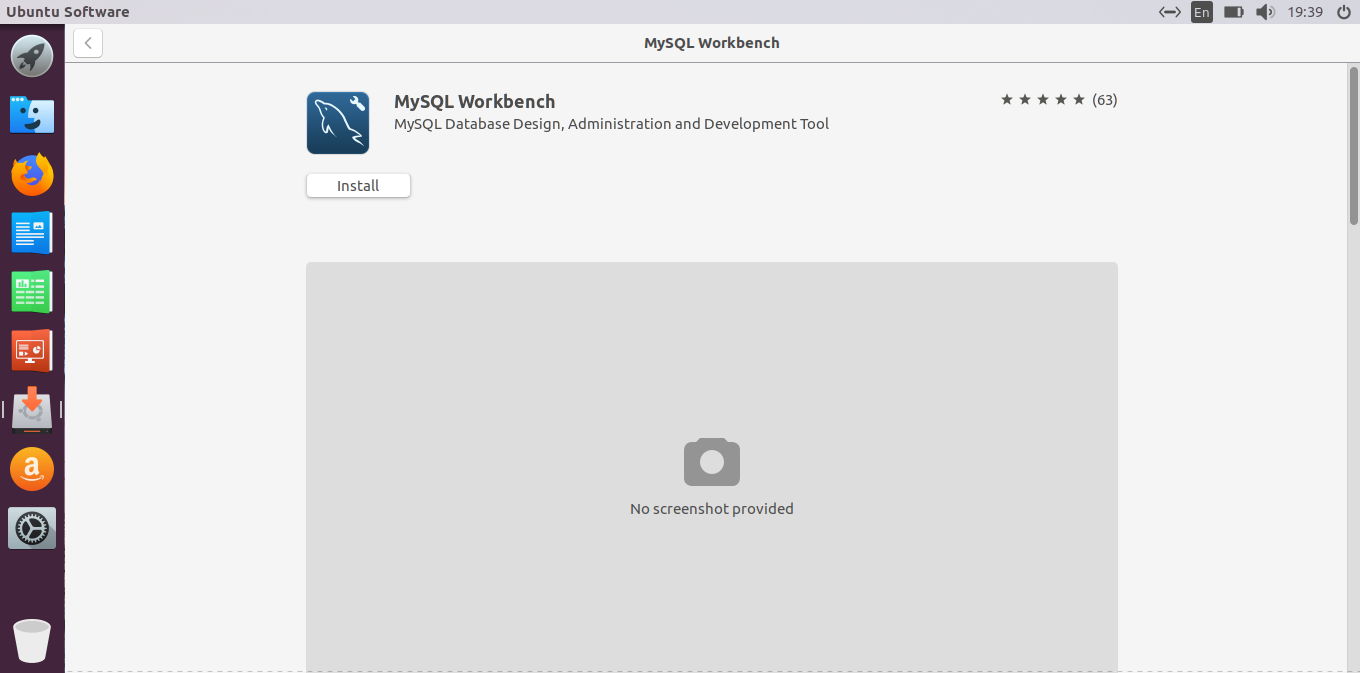1360x673 pixels.
Task: Open the power session menu icon
Action: point(1342,12)
